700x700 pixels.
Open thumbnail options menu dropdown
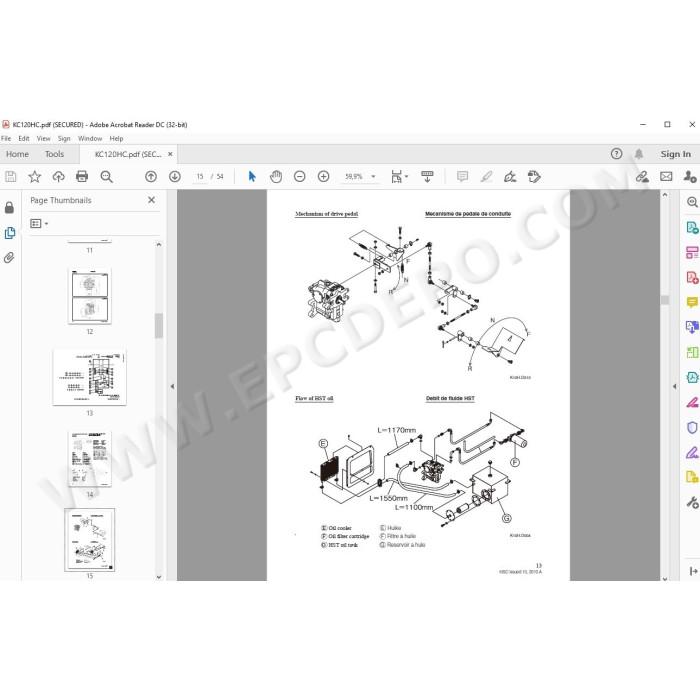tap(39, 223)
